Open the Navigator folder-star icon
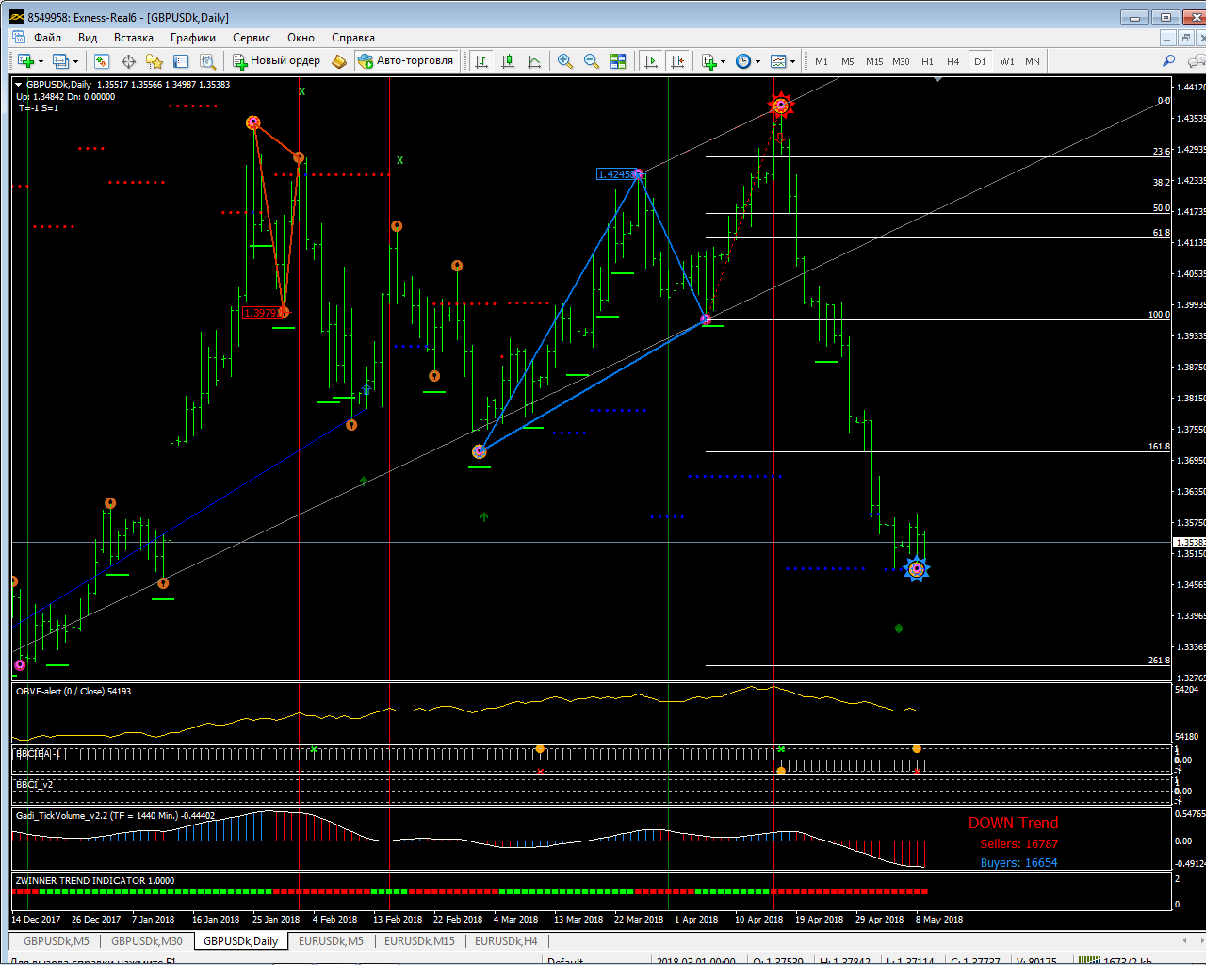 coord(155,61)
